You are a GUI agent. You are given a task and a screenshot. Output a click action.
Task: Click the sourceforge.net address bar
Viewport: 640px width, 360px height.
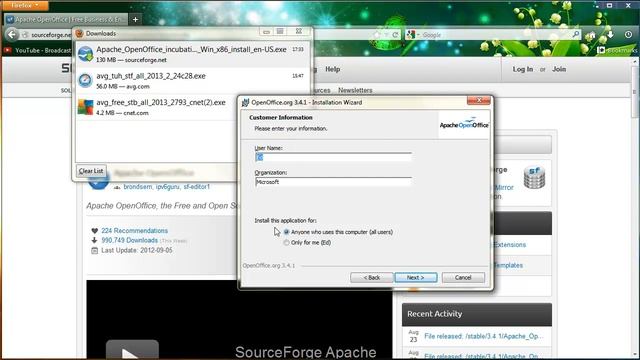(x=51, y=35)
